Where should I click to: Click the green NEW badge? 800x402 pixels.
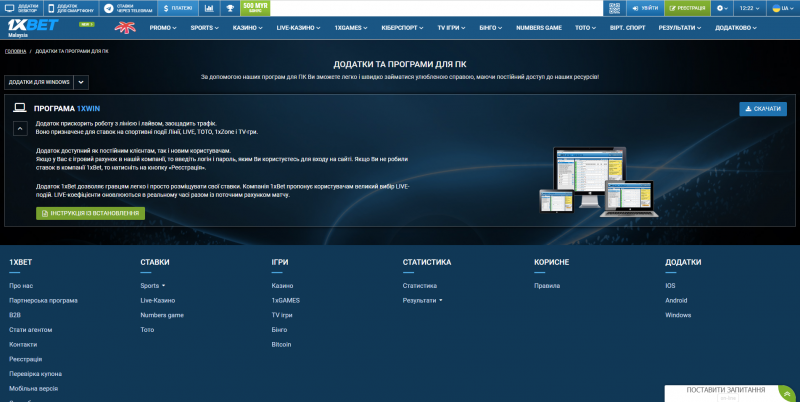pos(87,24)
